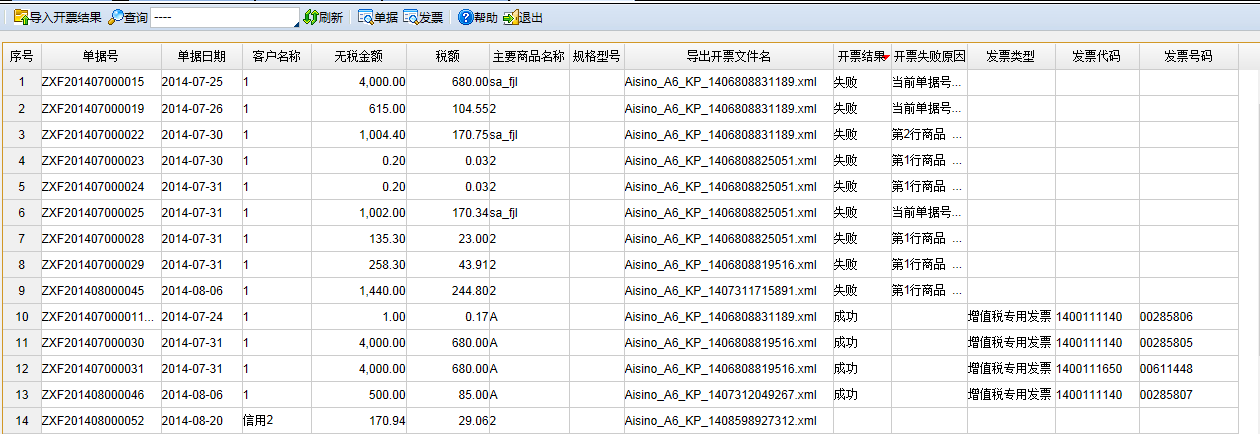Sort by the 单据日期 column header
Viewport: 1260px width, 434px height.
pyautogui.click(x=201, y=57)
